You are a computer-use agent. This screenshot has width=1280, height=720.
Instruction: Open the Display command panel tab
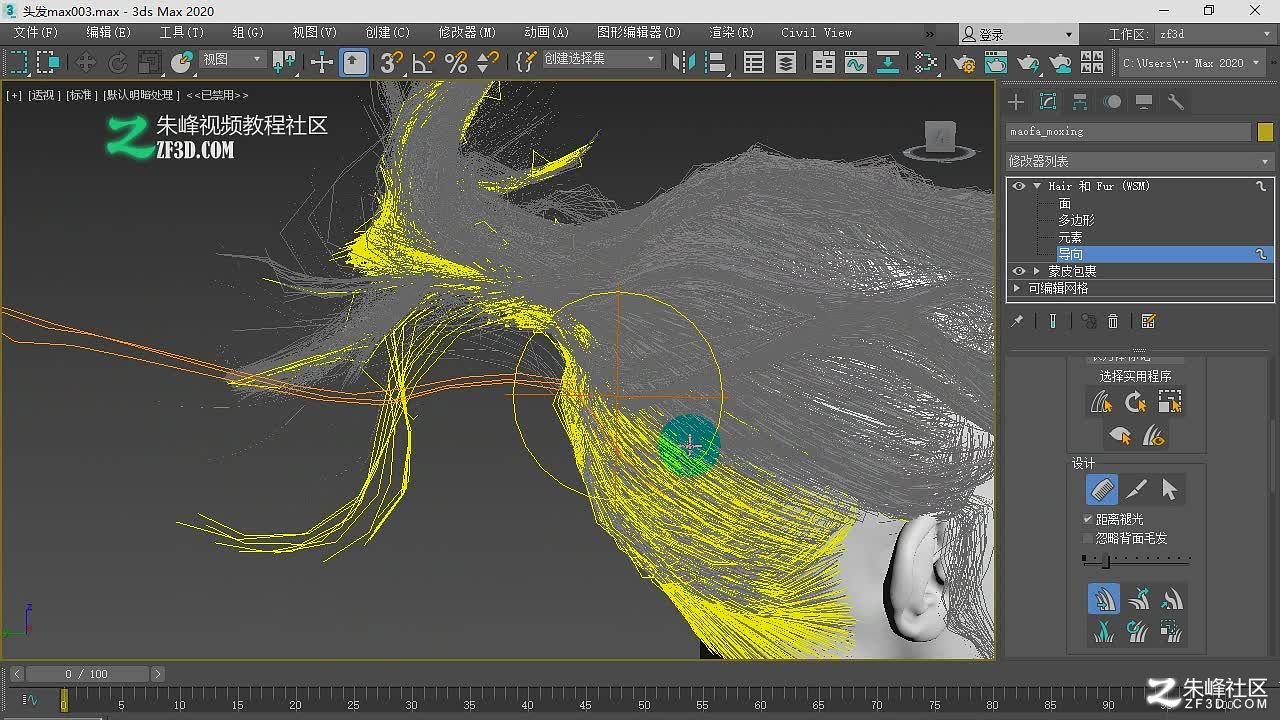(1144, 102)
